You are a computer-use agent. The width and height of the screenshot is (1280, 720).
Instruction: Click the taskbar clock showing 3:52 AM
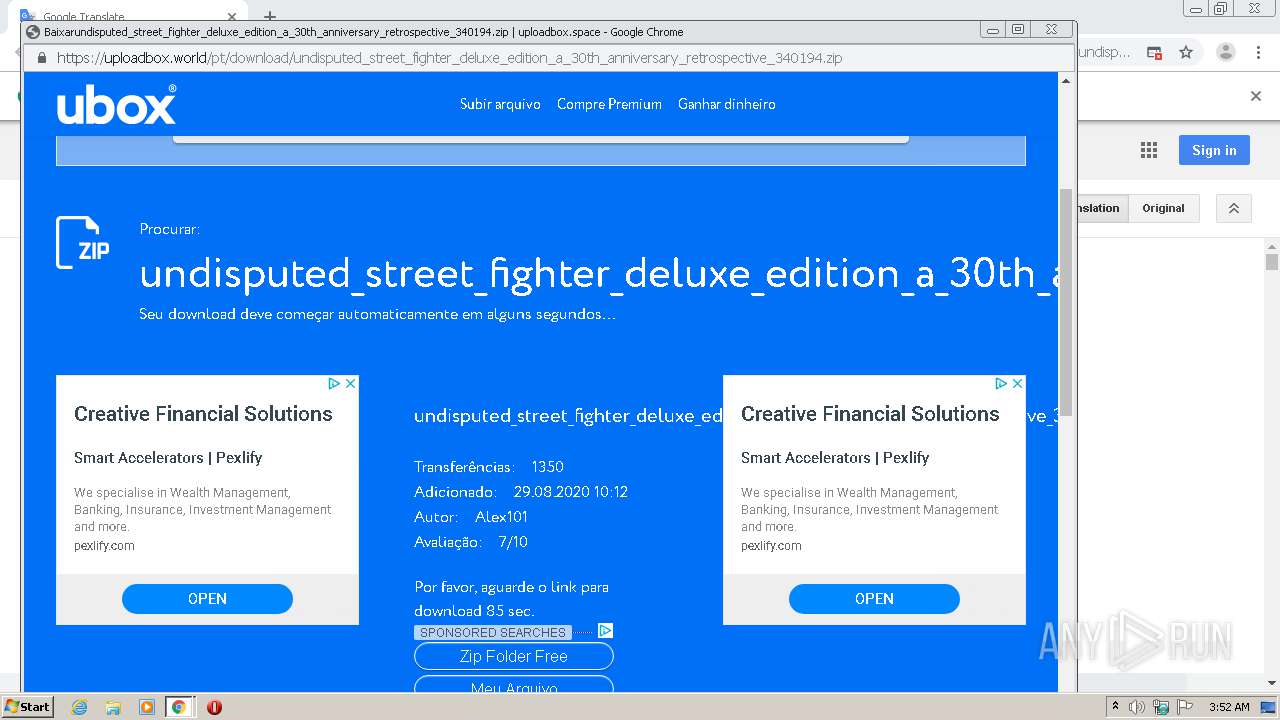[1229, 707]
